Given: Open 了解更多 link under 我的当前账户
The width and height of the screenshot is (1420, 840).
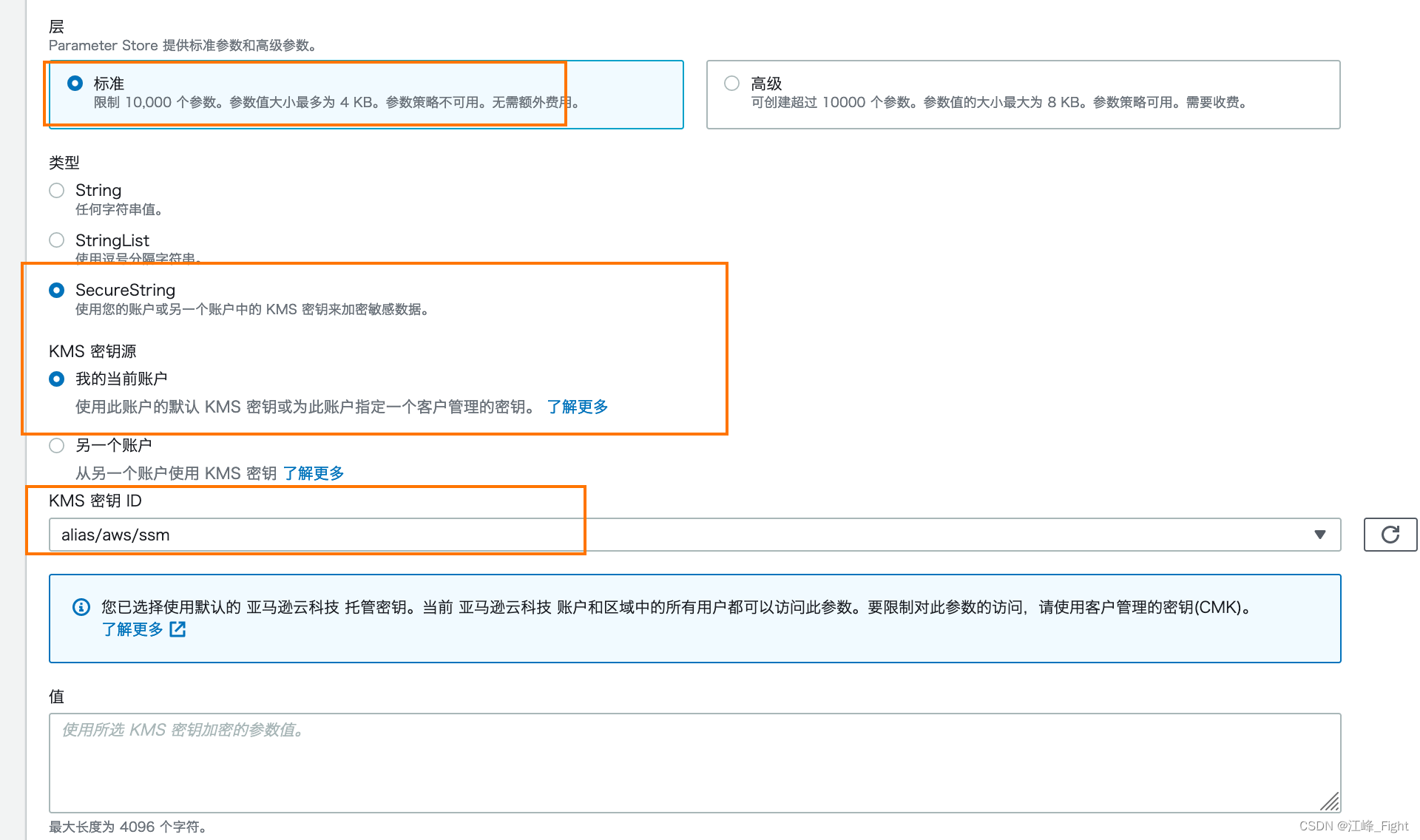Looking at the screenshot, I should pos(577,407).
